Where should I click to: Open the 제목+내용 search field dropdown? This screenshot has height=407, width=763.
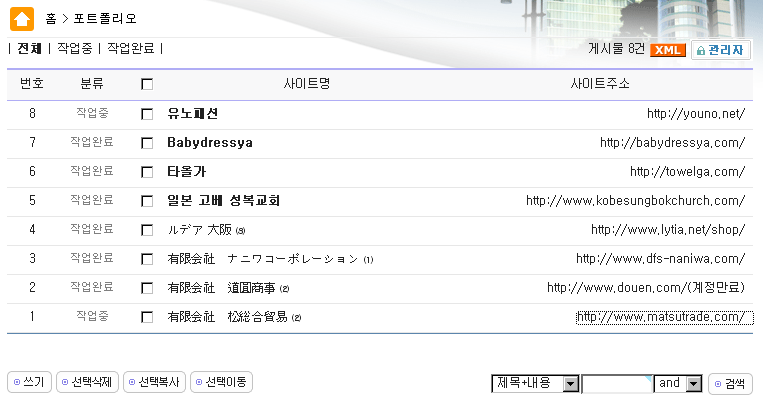pos(535,383)
